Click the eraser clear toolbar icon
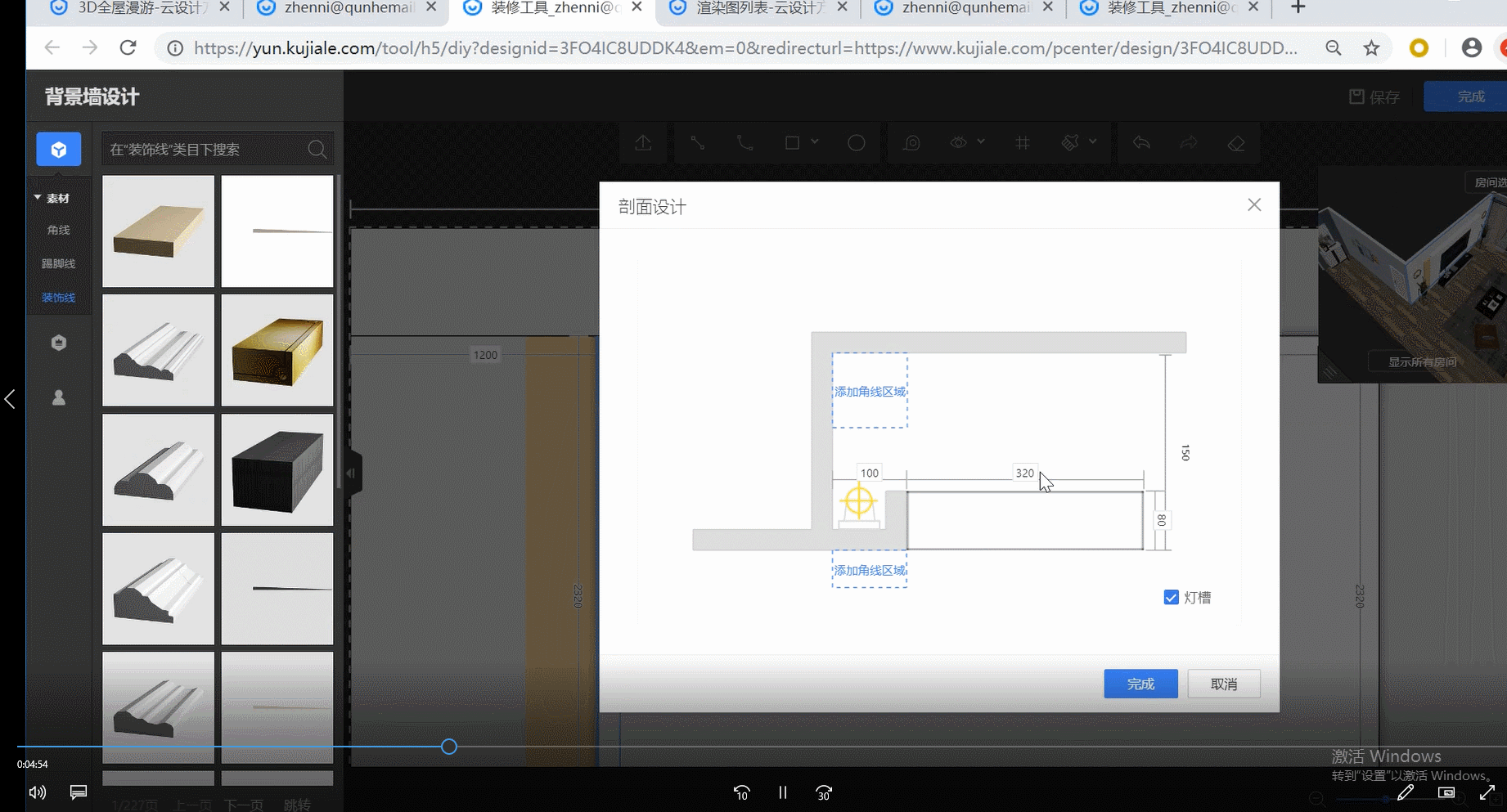 [x=1236, y=143]
